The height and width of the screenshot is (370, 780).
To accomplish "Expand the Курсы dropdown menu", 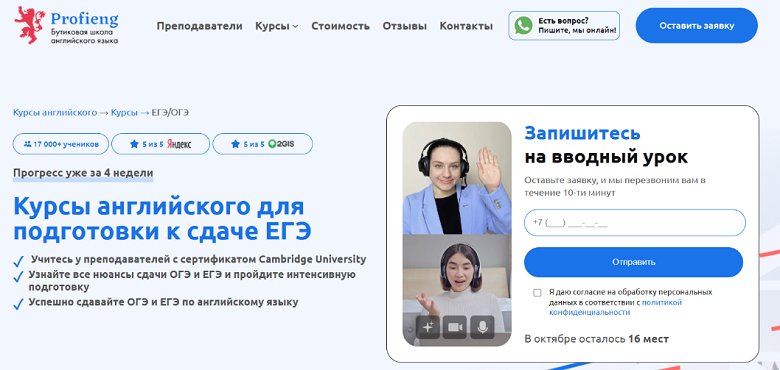I will (277, 26).
